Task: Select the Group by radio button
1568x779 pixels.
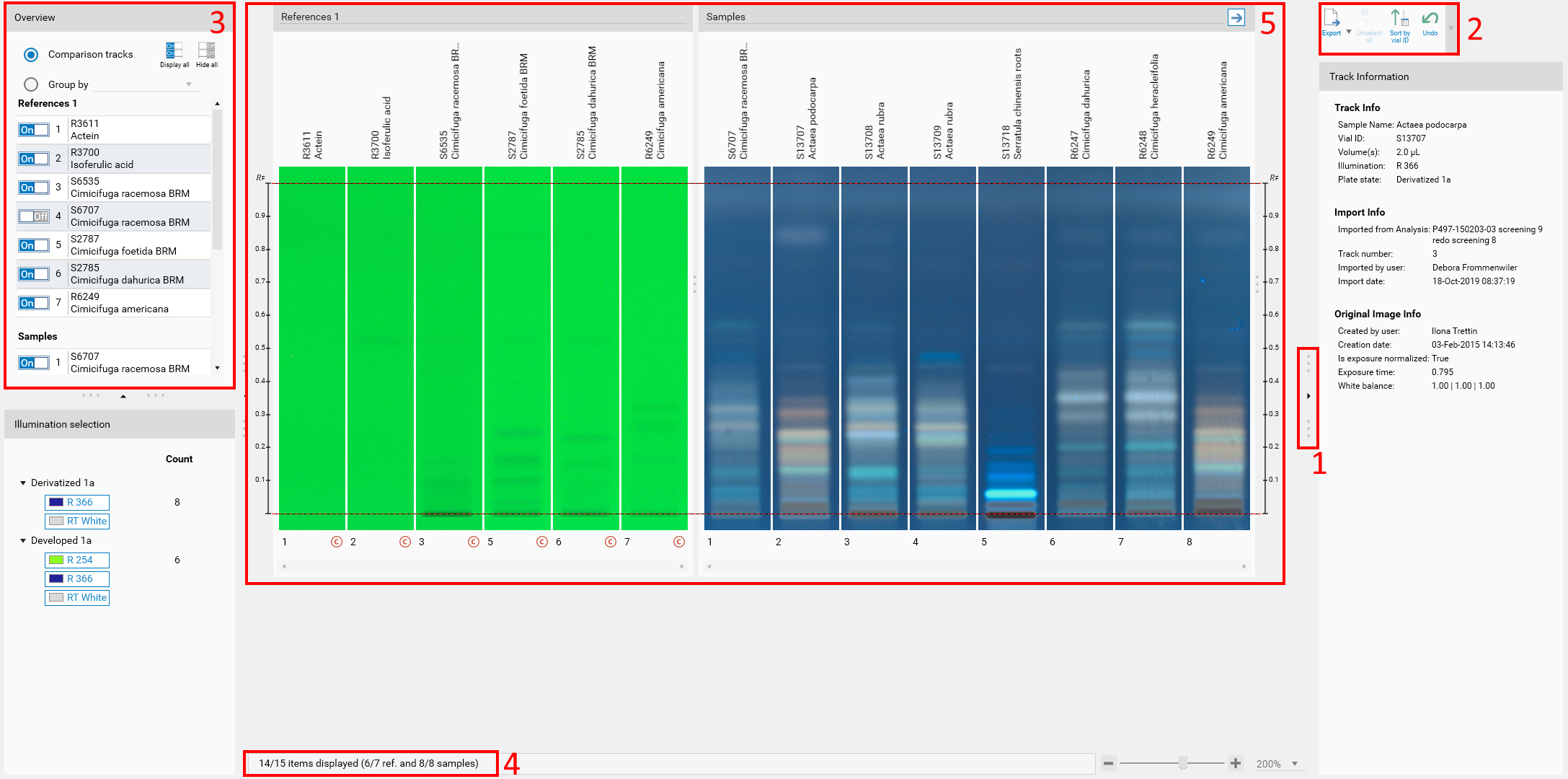Action: pos(31,84)
